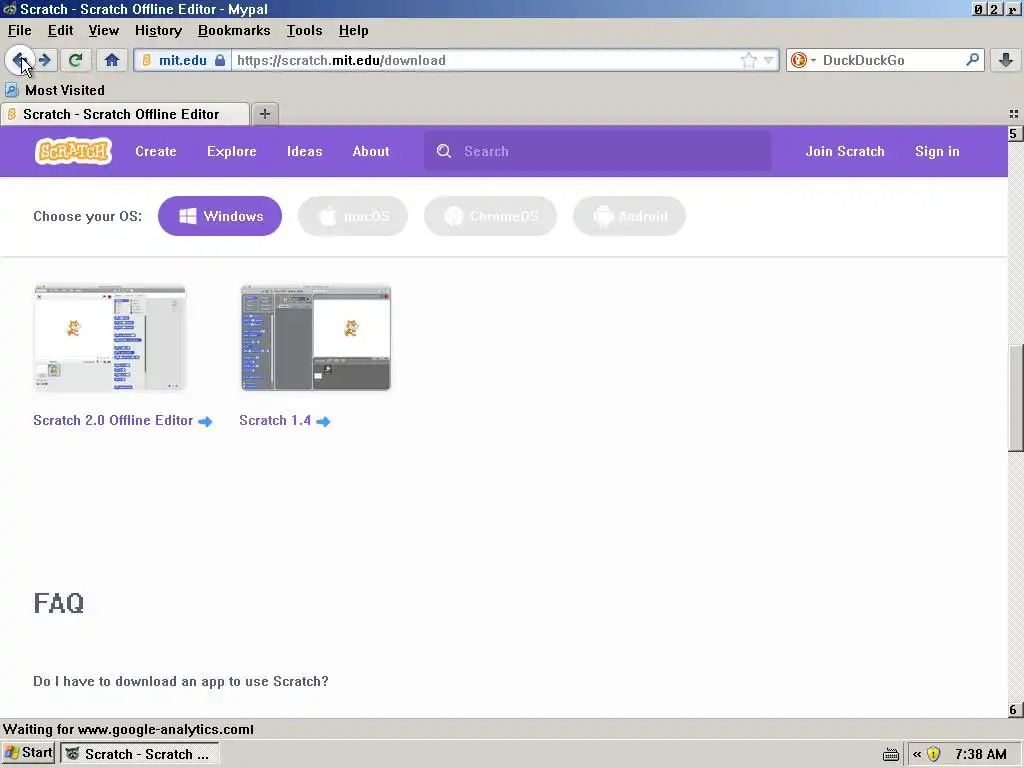Go back with the browser back arrow

tap(20, 60)
